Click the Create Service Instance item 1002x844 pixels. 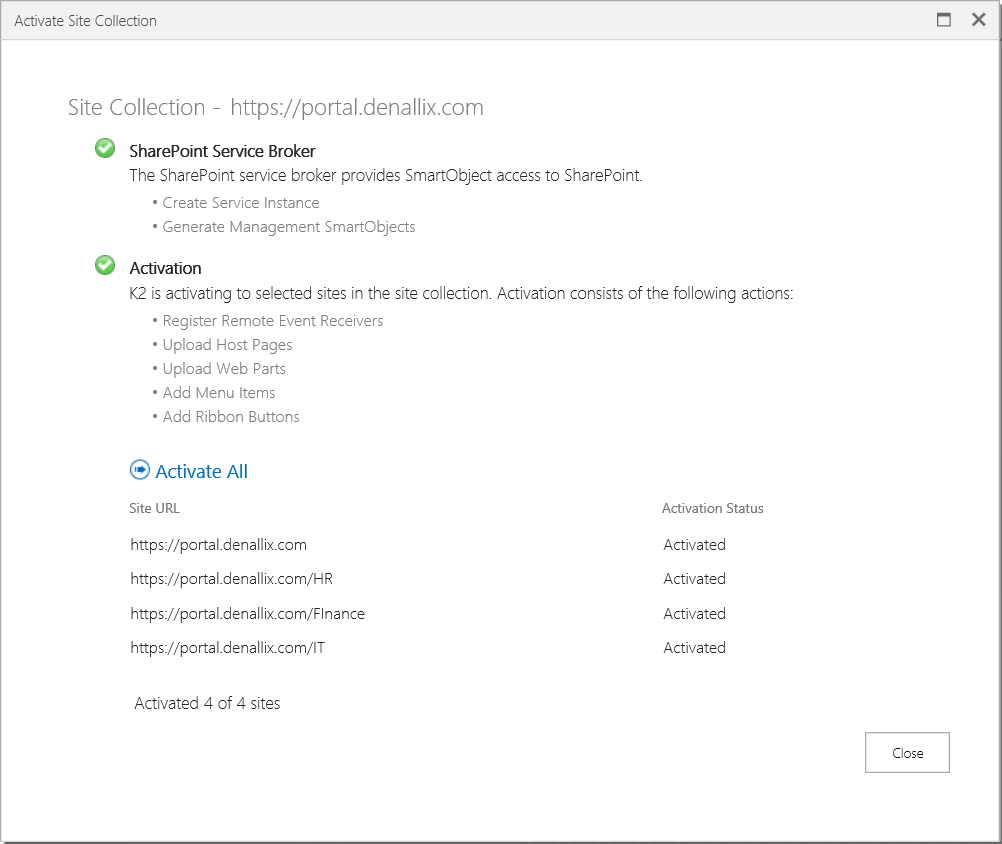click(241, 203)
